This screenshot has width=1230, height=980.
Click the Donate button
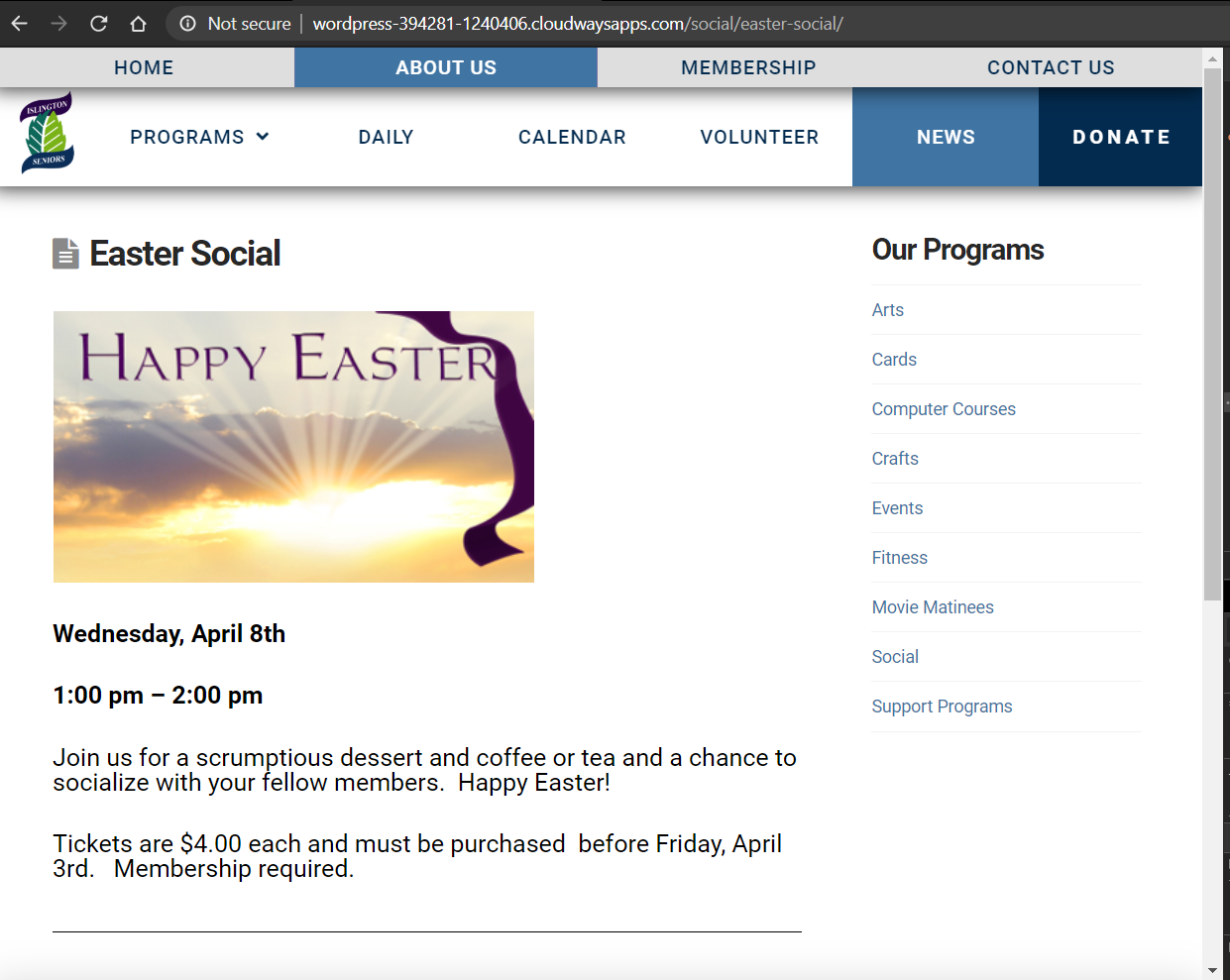click(1121, 137)
